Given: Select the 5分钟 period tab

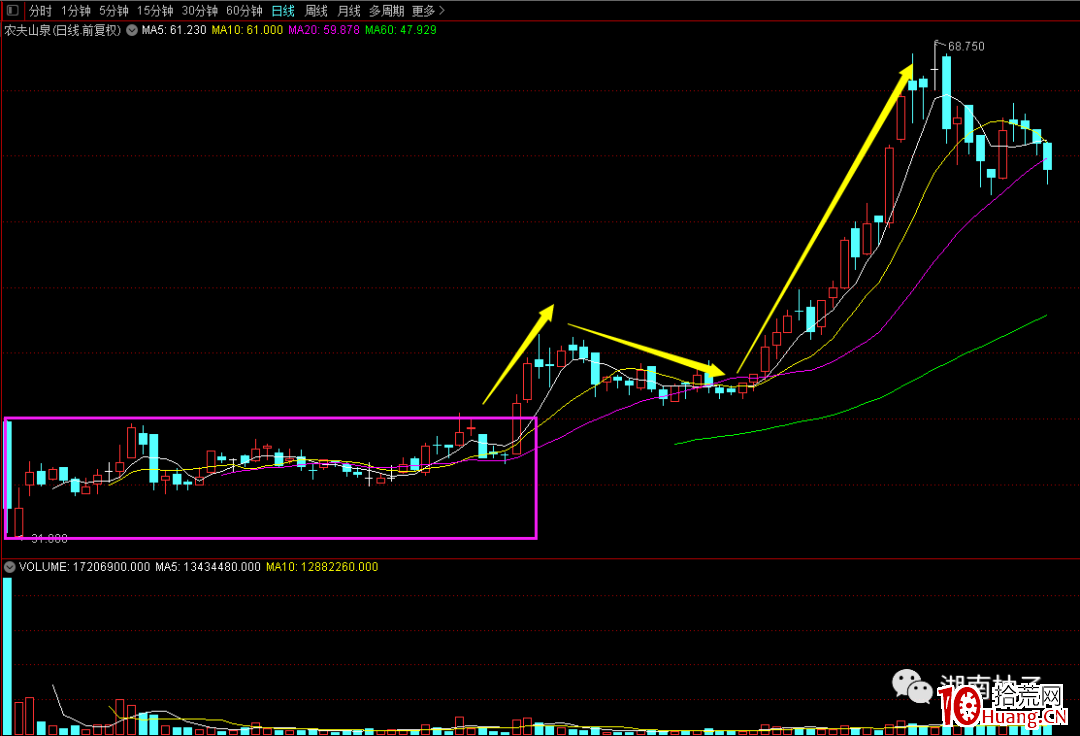Looking at the screenshot, I should [114, 11].
